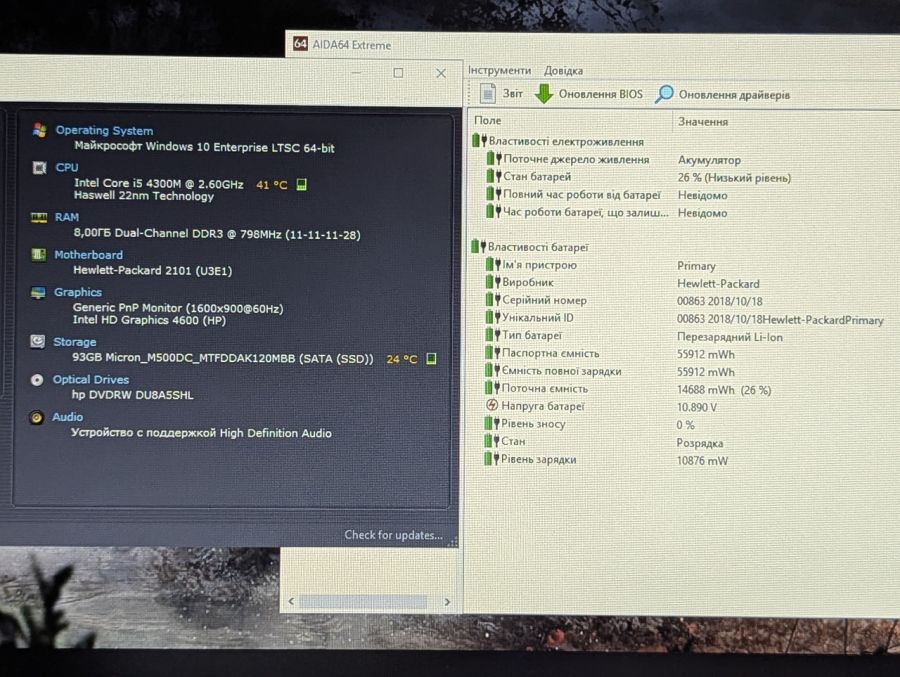900x677 pixels.
Task: Select the hp DVDRW DU8A5SHL entry
Action: pyautogui.click(x=133, y=395)
